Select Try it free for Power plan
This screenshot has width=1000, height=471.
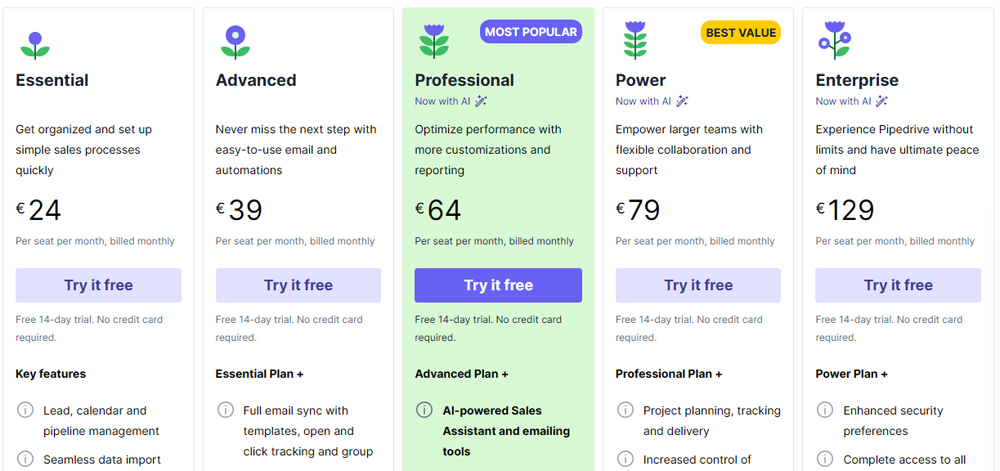coord(698,285)
